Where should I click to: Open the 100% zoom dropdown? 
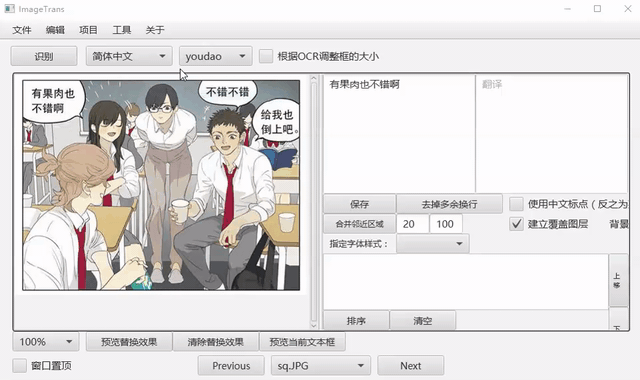(x=46, y=342)
